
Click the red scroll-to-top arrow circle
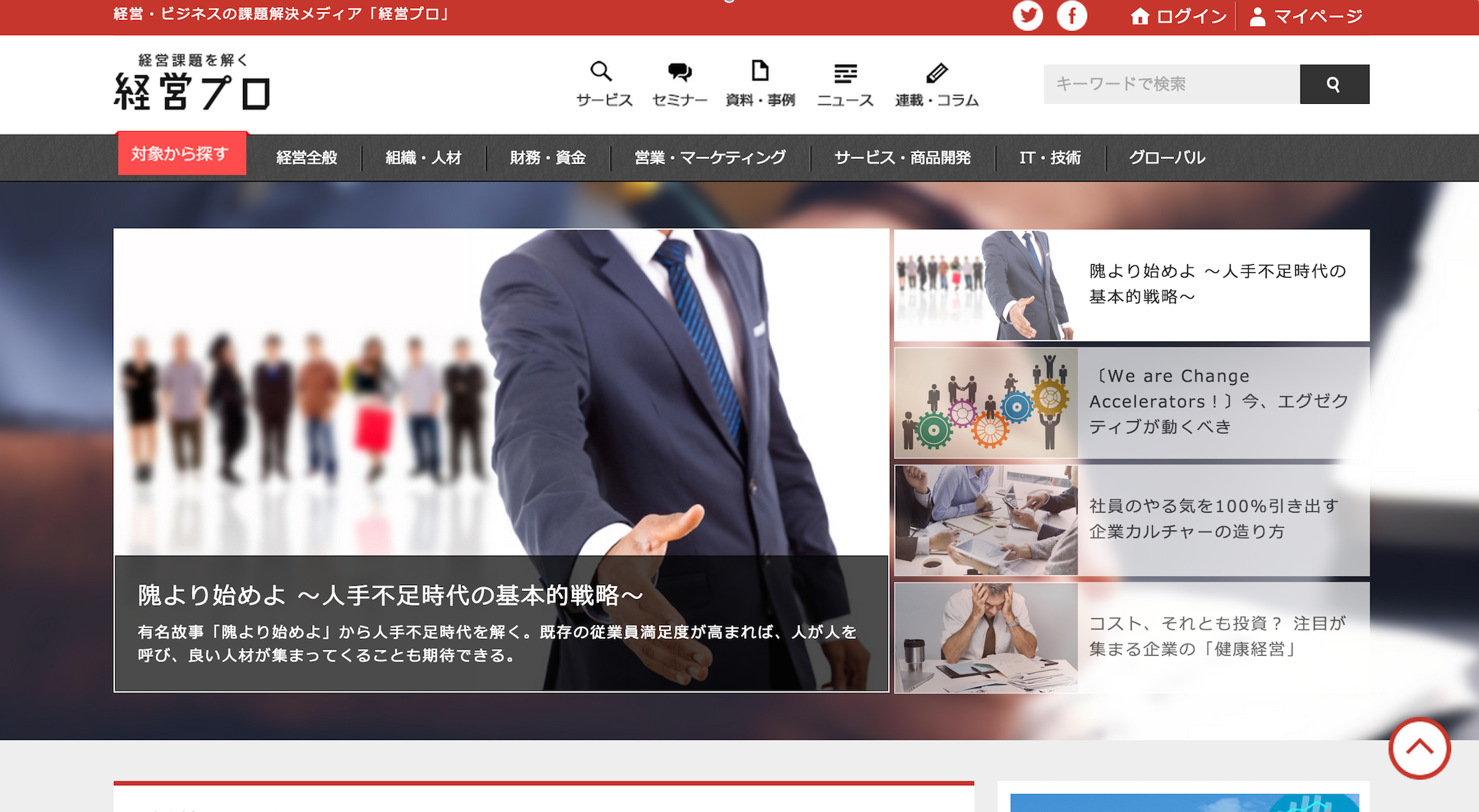tap(1419, 748)
